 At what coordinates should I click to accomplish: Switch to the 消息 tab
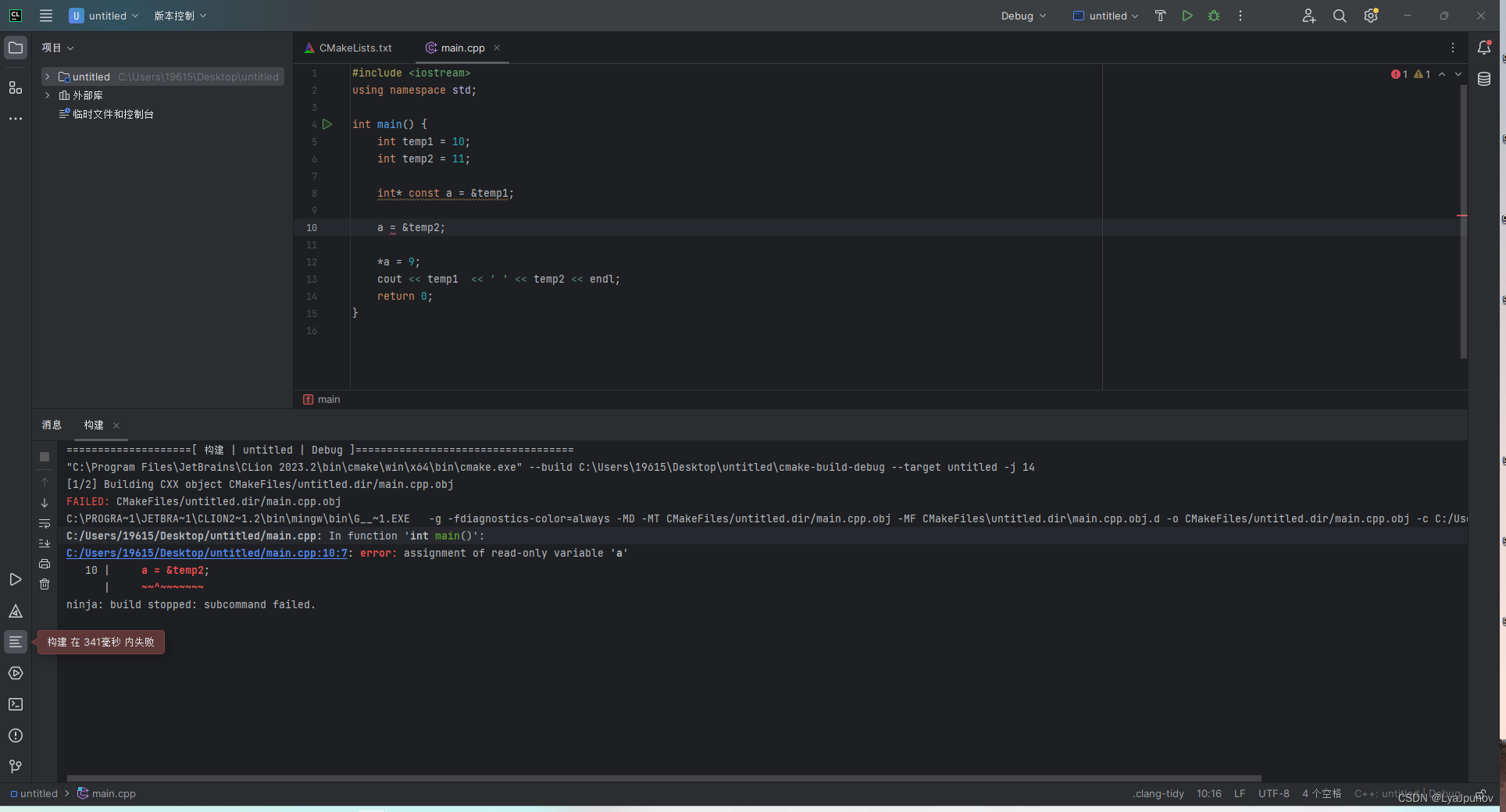coord(52,425)
